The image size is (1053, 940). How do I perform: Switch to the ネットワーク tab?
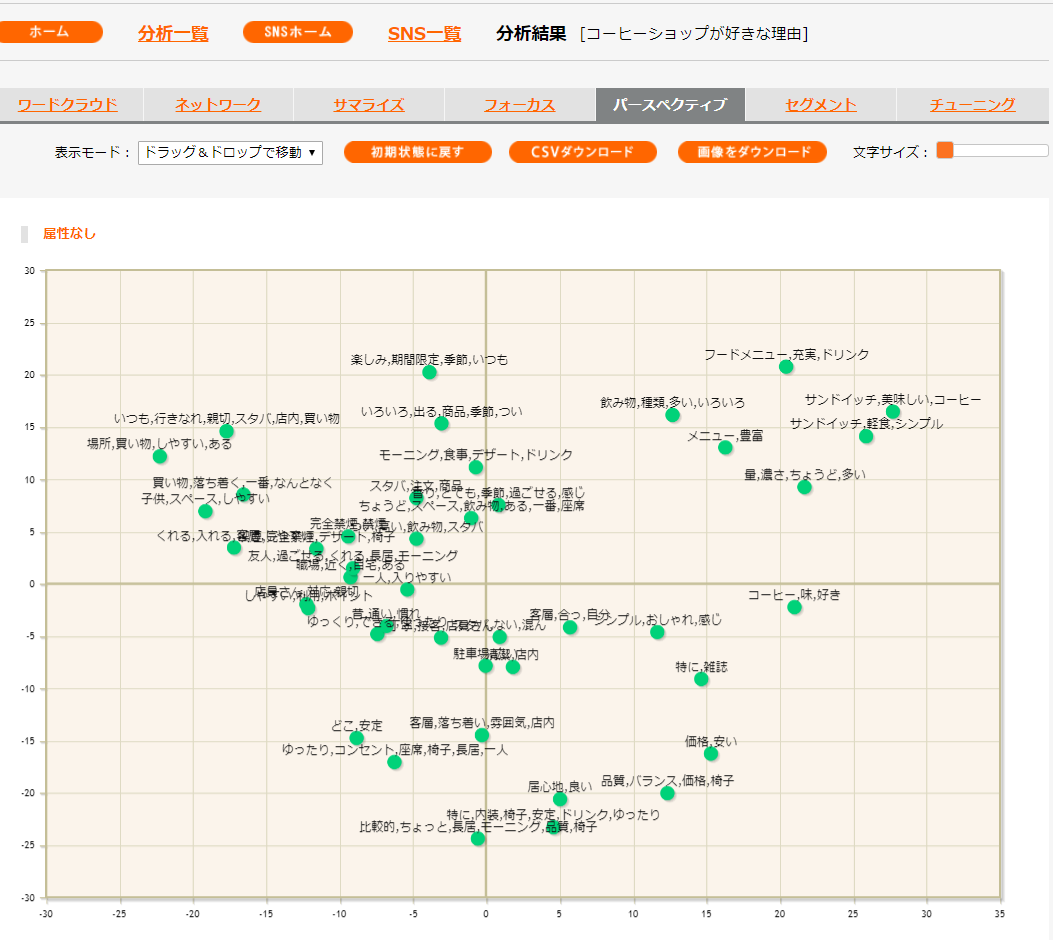tap(218, 105)
